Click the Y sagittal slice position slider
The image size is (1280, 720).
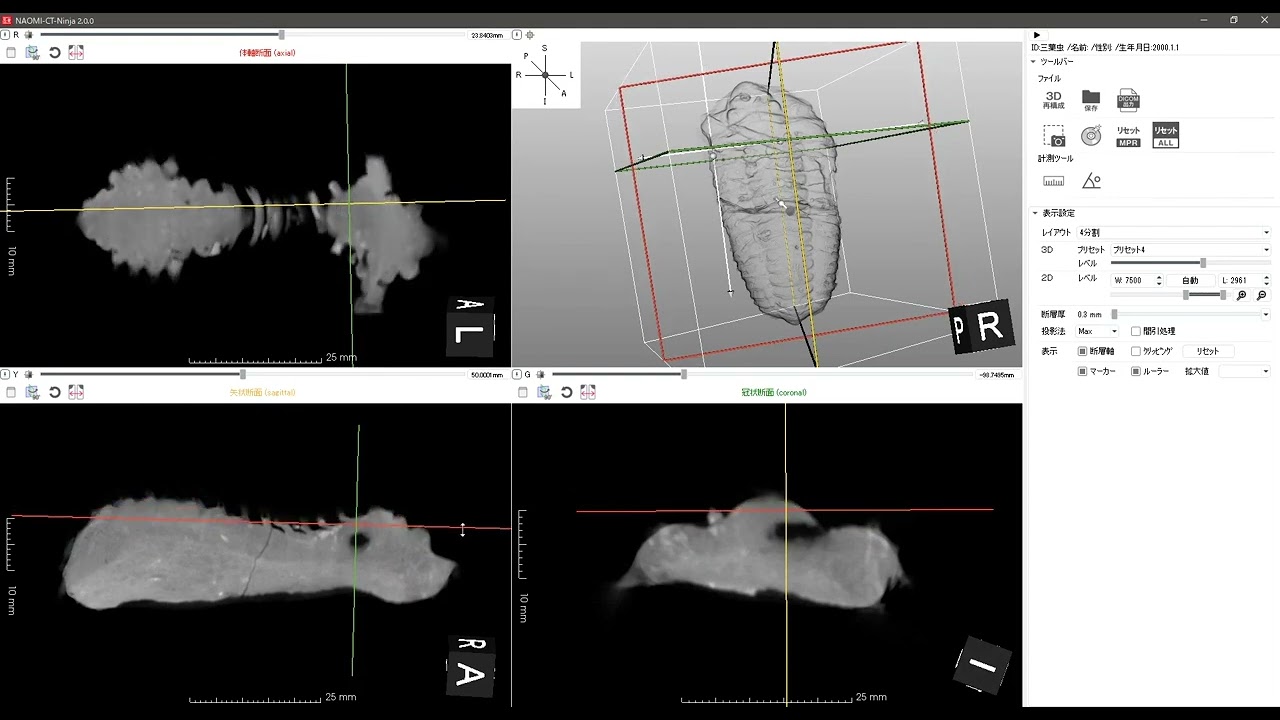pos(255,375)
